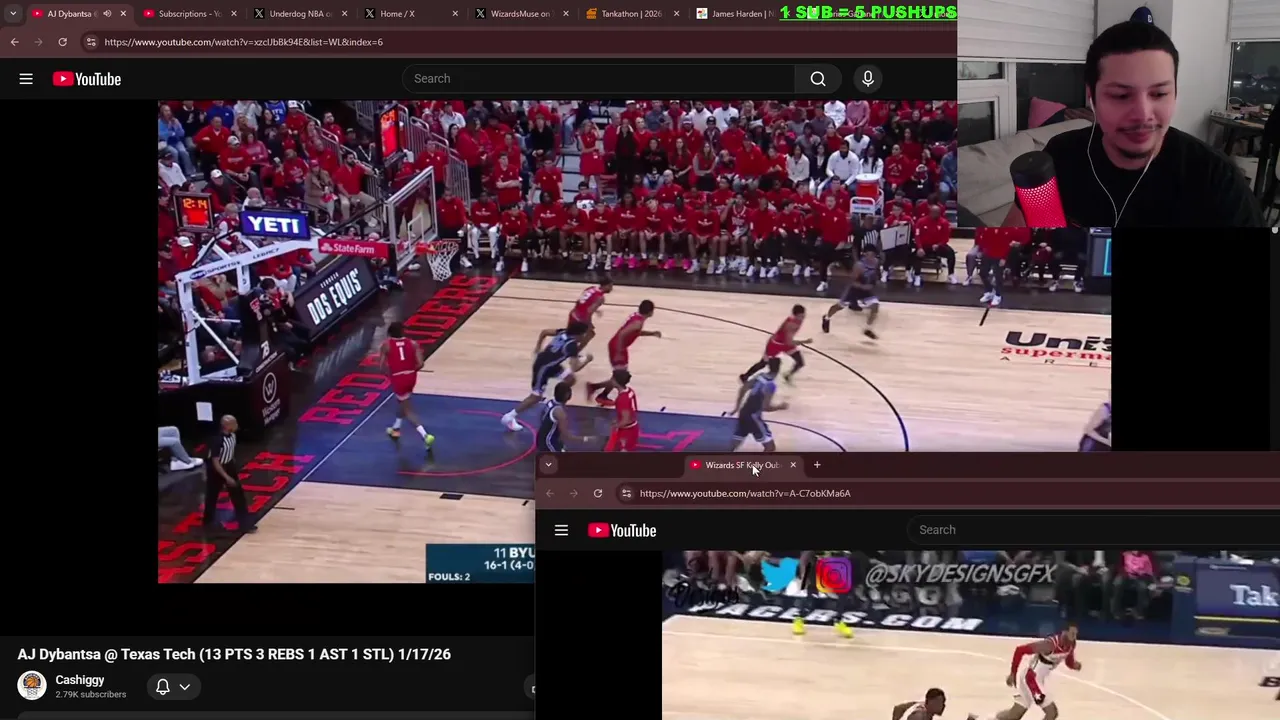
Task: Close the Wizards SF tab in front window
Action: 793,465
